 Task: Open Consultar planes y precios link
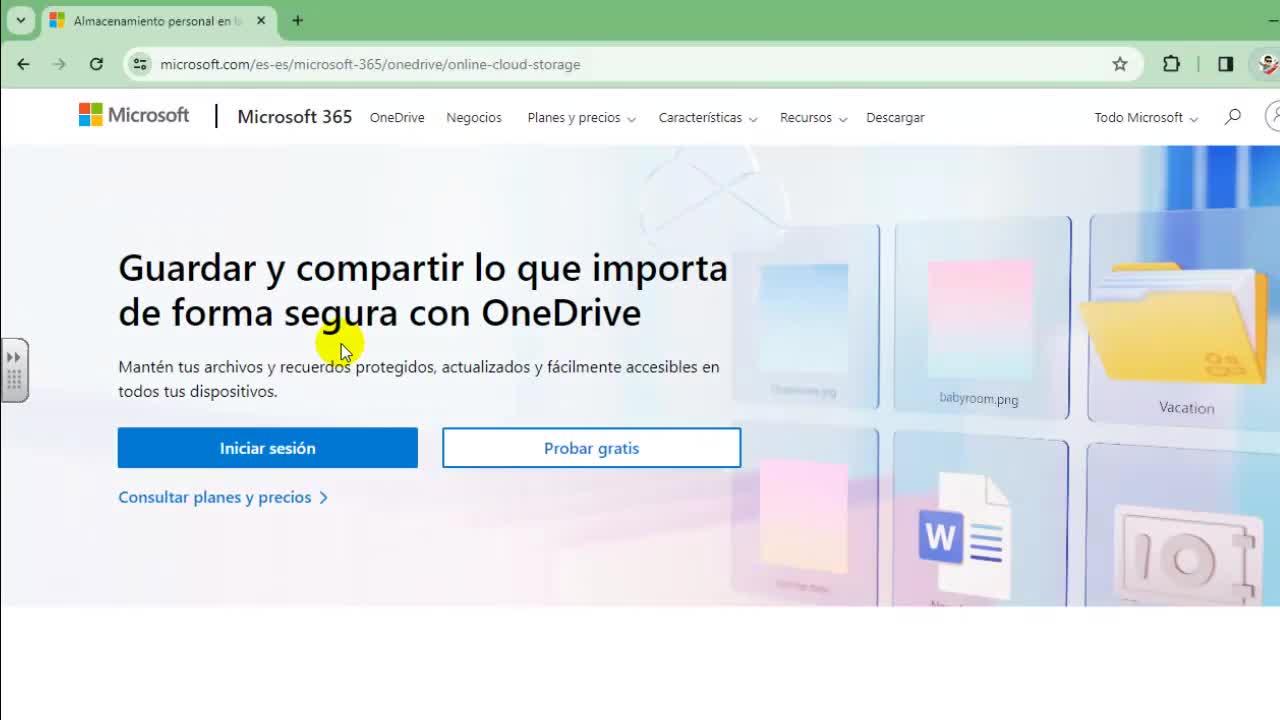click(x=223, y=497)
